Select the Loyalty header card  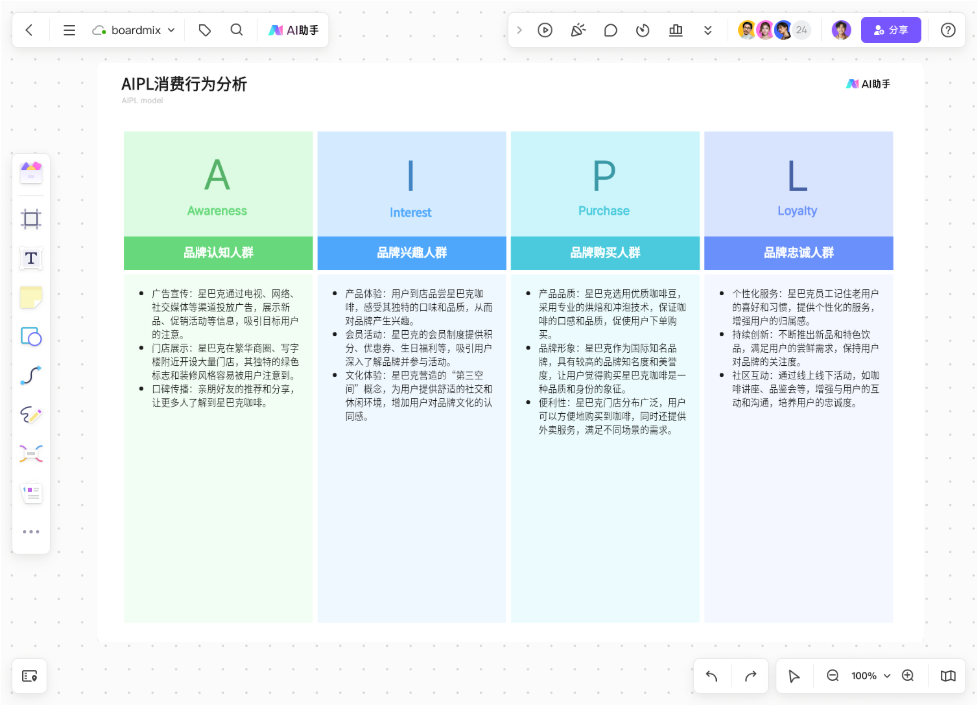coord(799,184)
